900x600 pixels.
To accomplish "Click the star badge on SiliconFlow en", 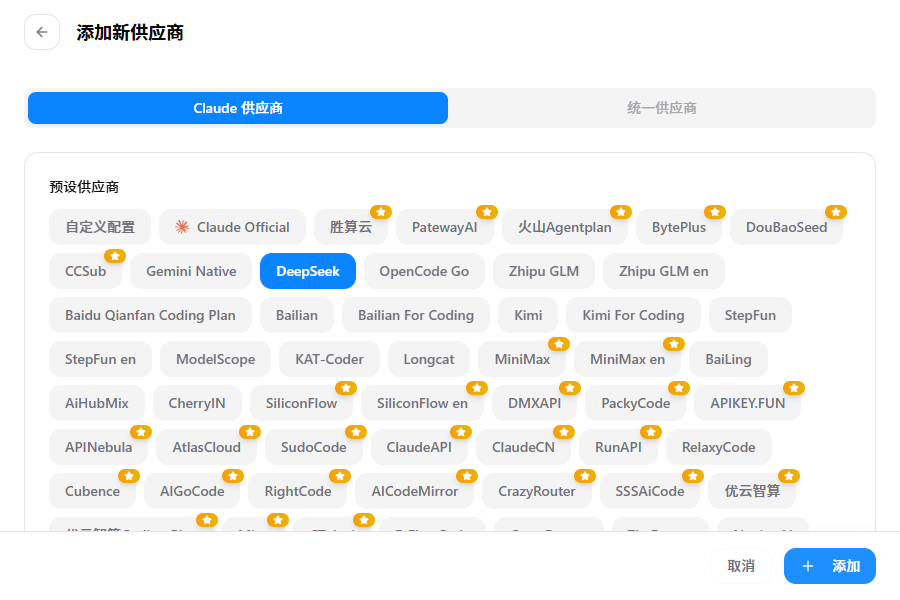I will [x=477, y=388].
